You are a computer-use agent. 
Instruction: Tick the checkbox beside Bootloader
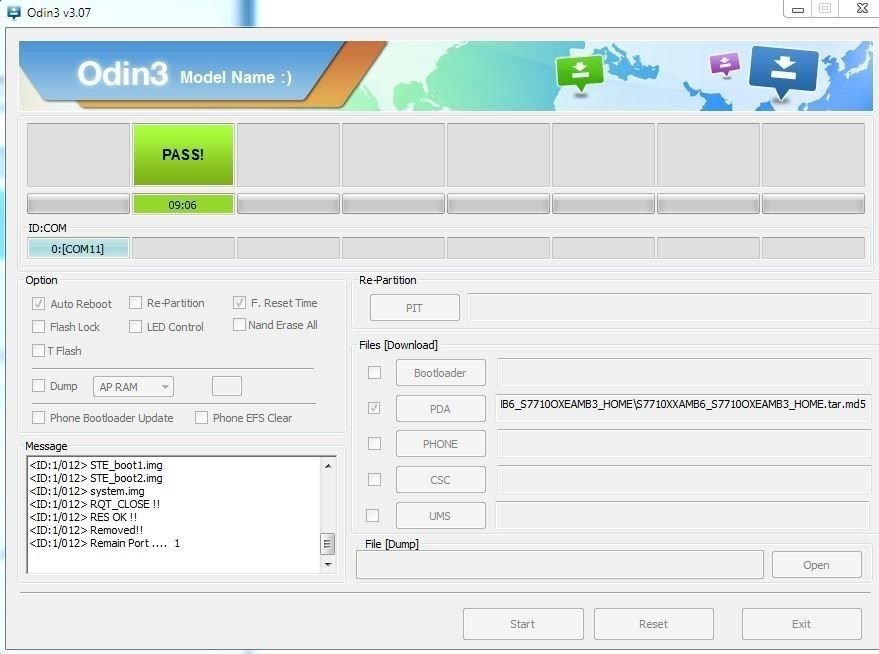point(374,373)
